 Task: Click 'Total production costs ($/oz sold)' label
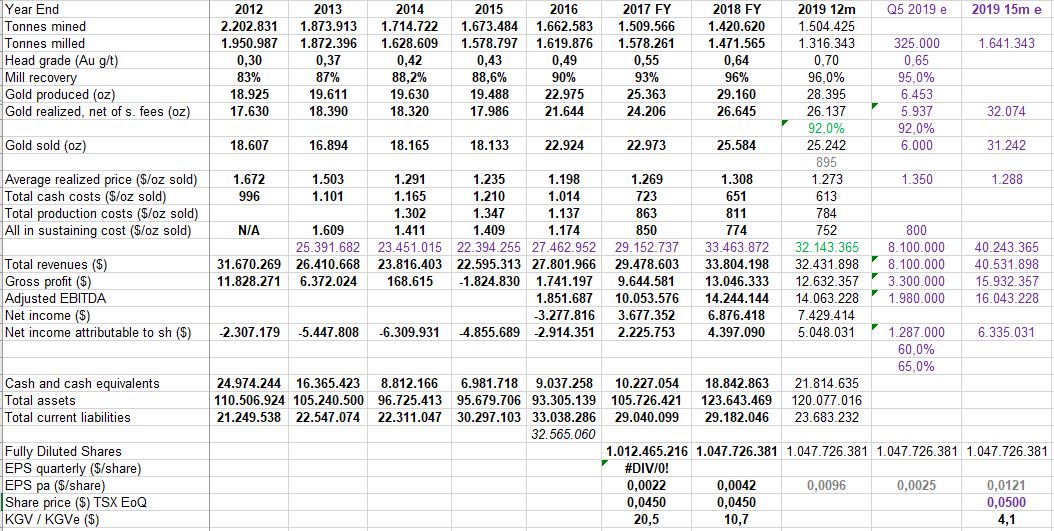(101, 214)
